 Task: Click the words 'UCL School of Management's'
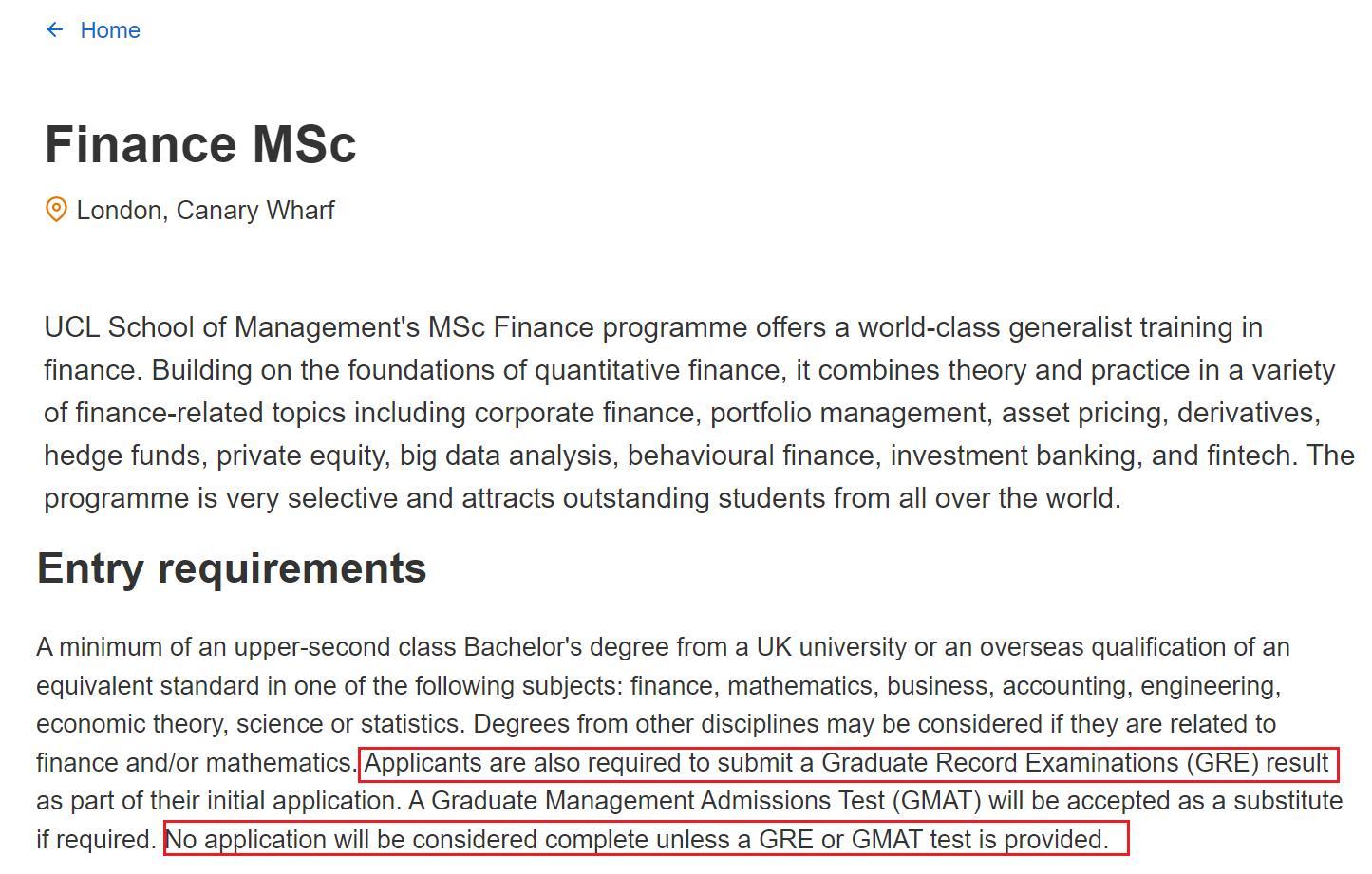(232, 327)
